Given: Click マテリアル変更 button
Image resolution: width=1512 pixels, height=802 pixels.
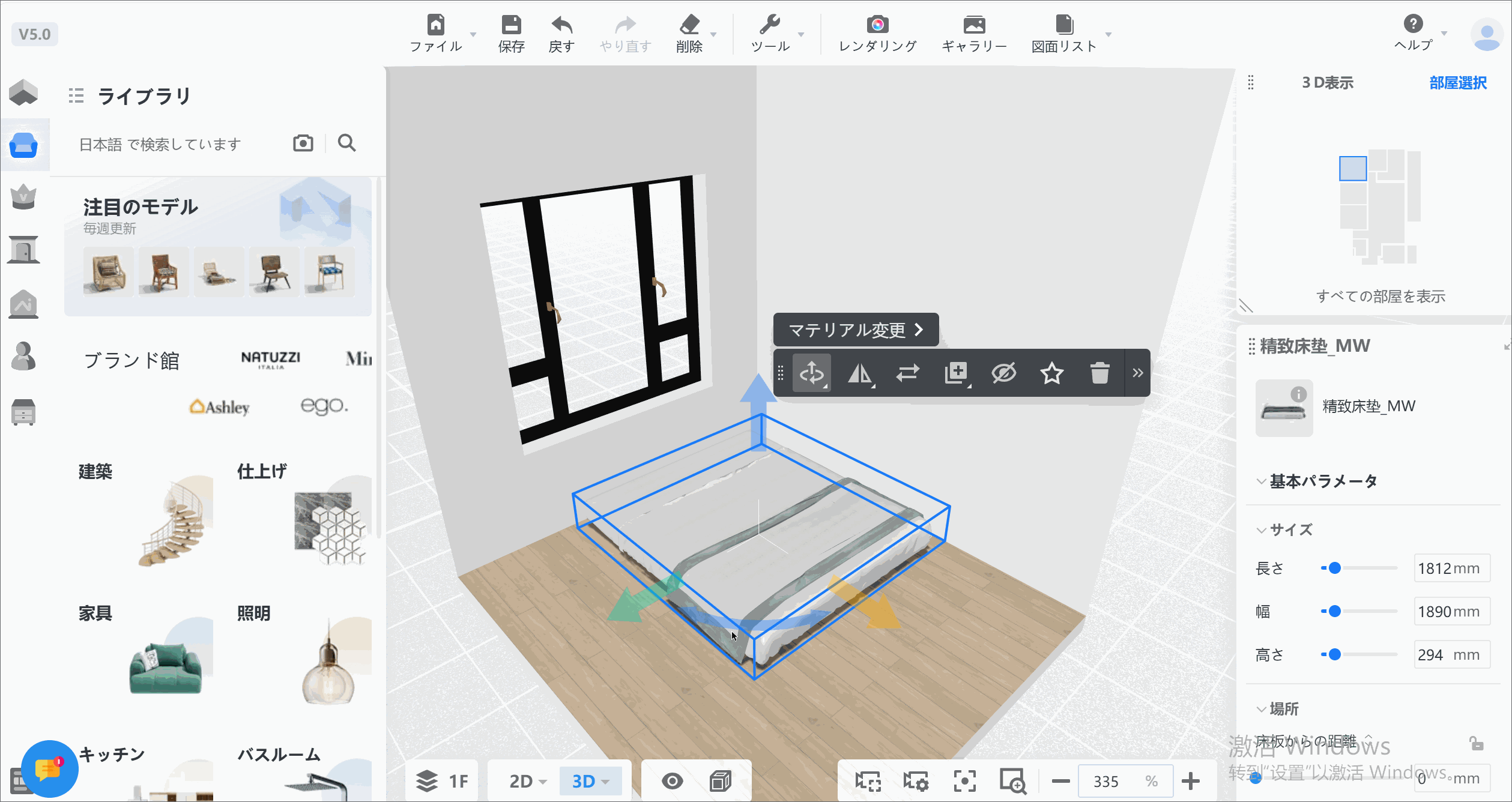Looking at the screenshot, I should click(x=856, y=330).
